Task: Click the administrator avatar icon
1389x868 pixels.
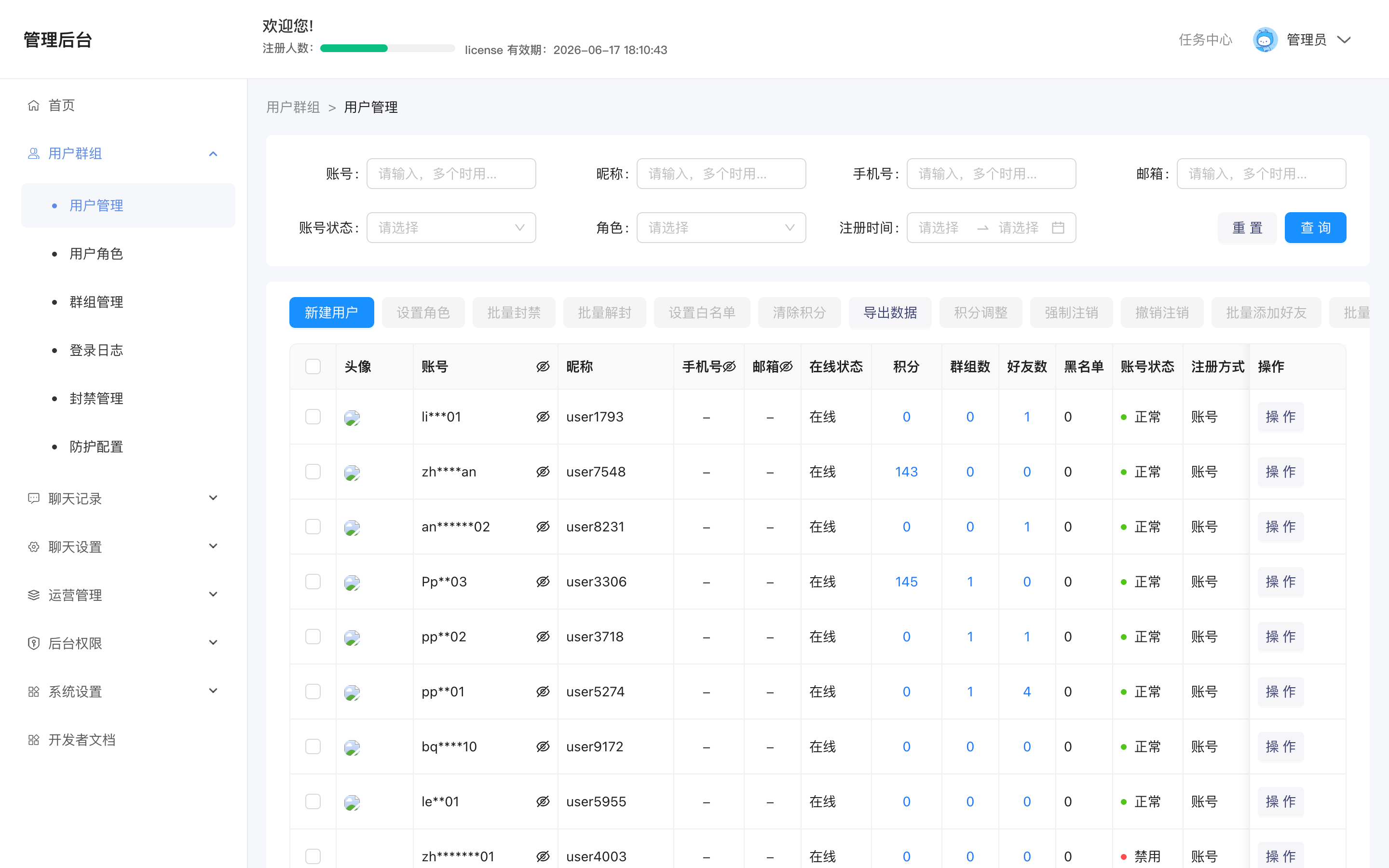Action: tap(1265, 40)
